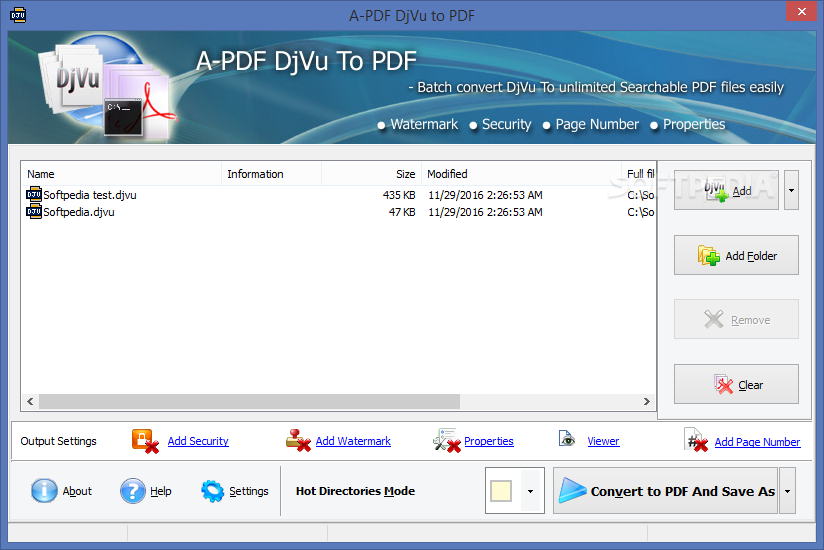Open the dropdown arrow beside Add

[x=791, y=190]
